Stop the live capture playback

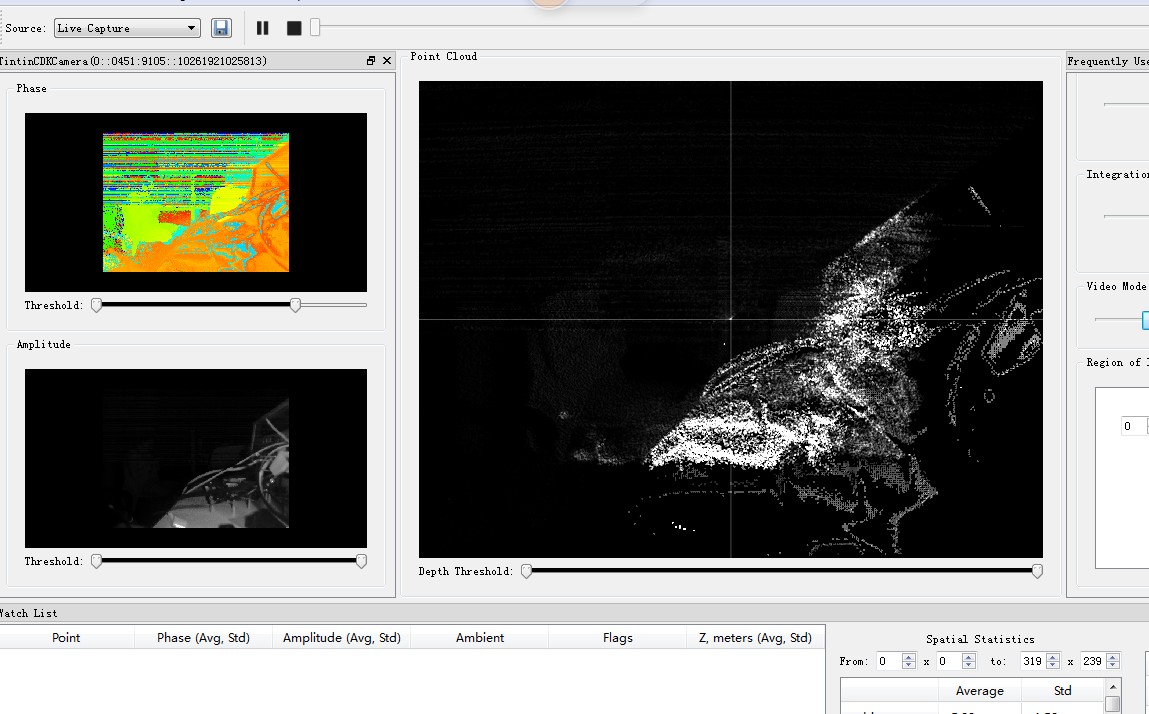coord(294,28)
